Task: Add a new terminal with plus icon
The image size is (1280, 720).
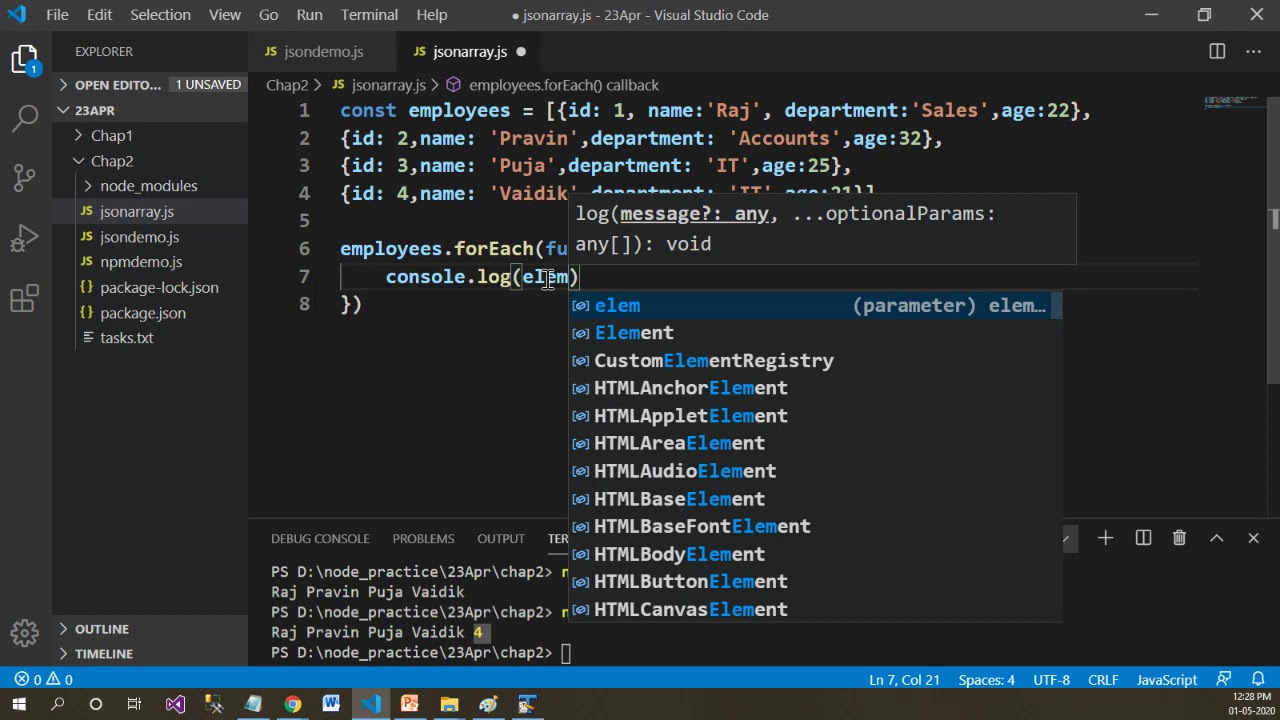Action: (1105, 538)
